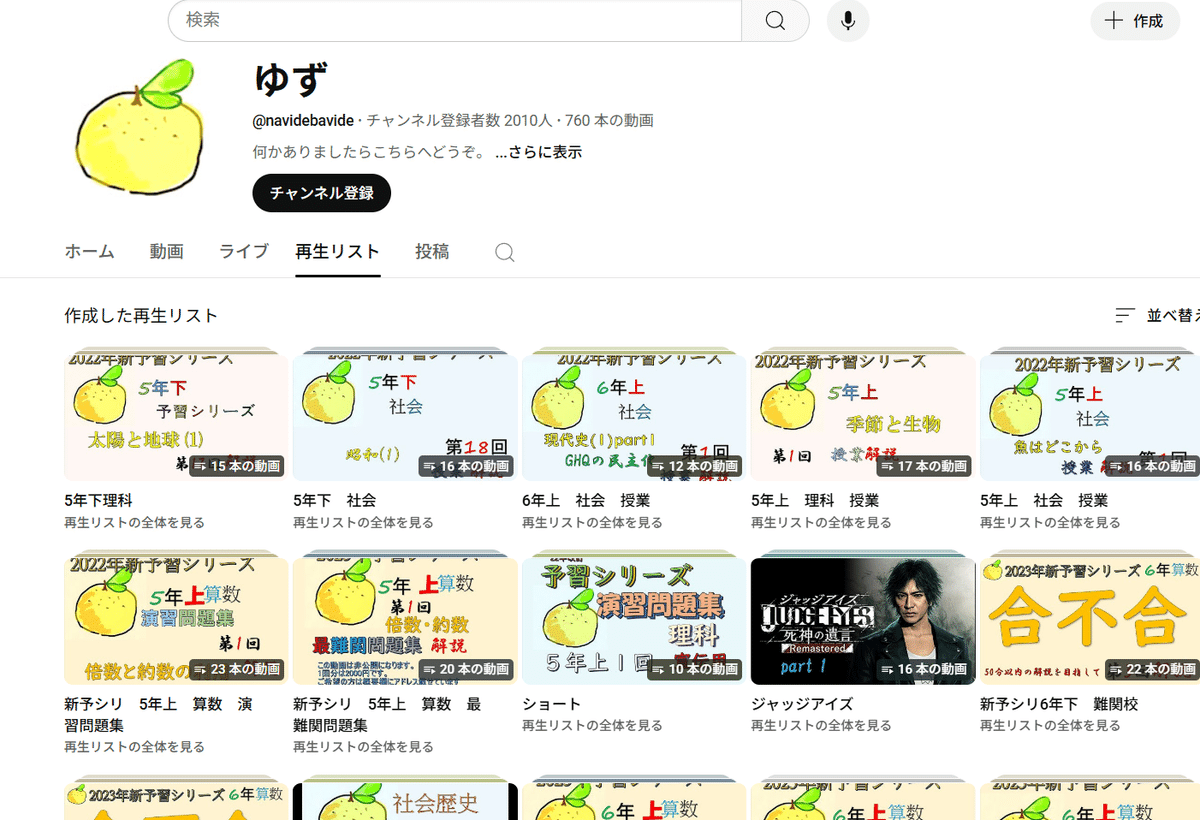
Task: Open the 5年下 社会 playlist thumbnail
Action: (405, 415)
